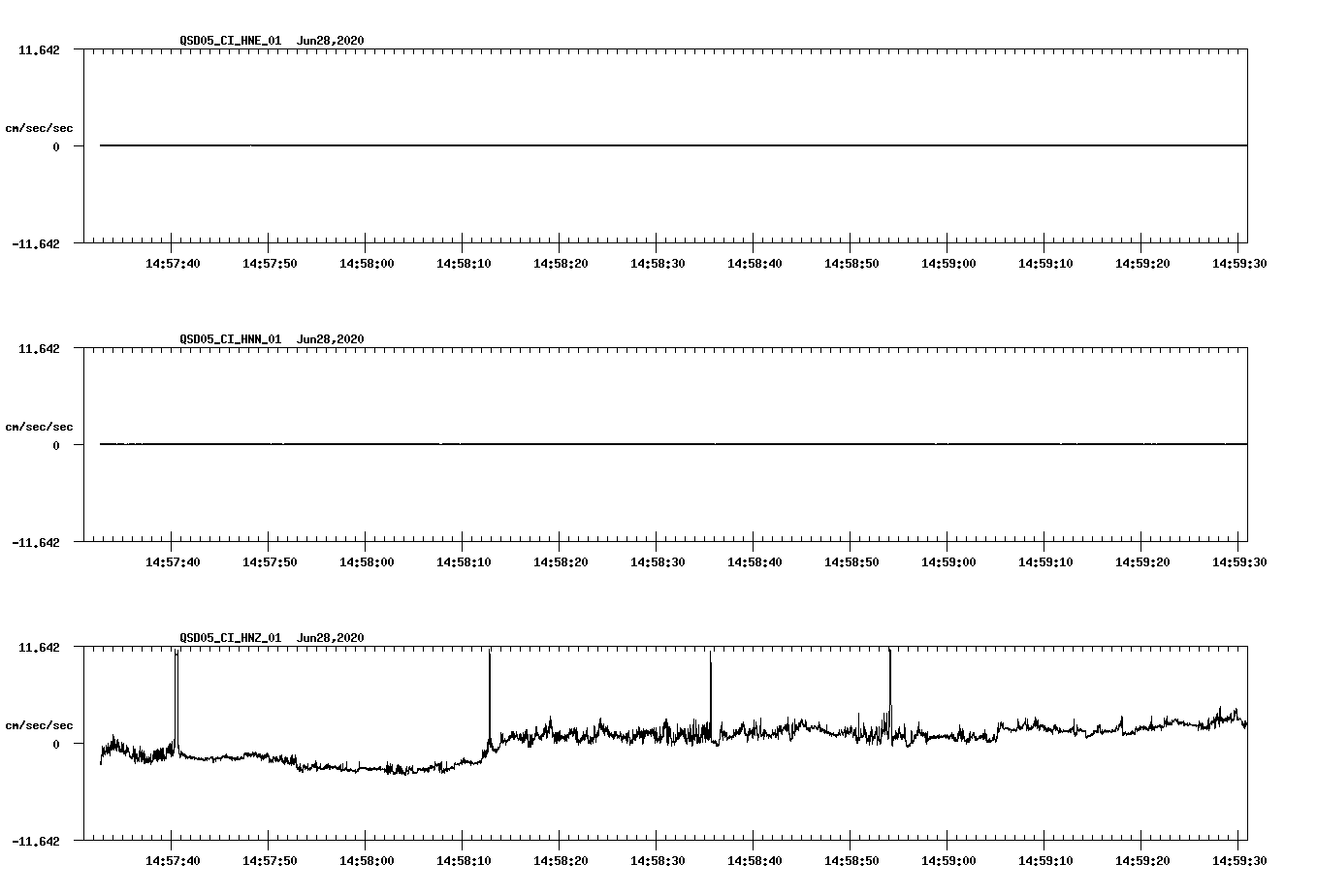Click the 14:58:40 time label under HNN plot
Screen dimensions: 1317x896
[755, 561]
